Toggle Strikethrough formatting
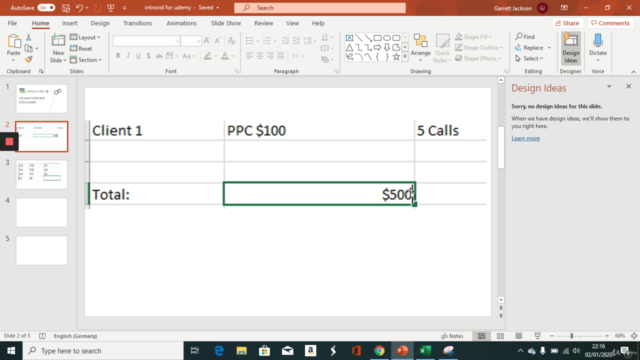This screenshot has width=640, height=360. [159, 56]
